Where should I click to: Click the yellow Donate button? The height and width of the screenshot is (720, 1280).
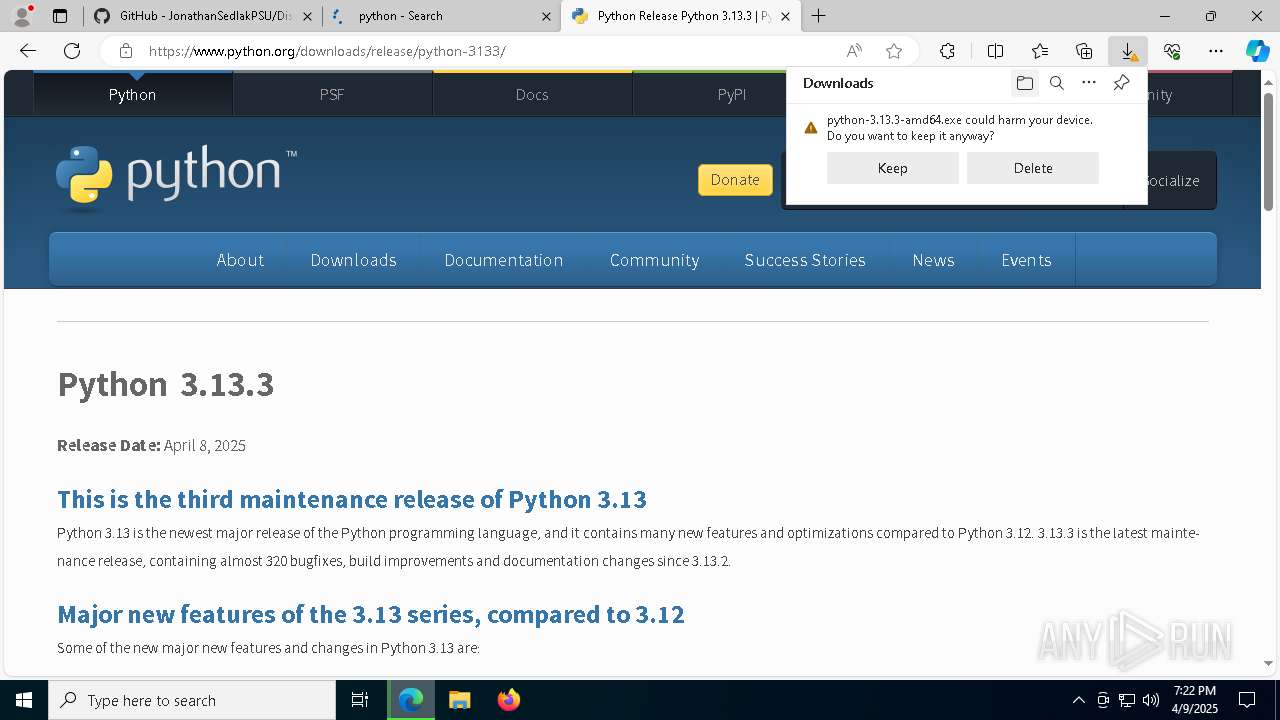[735, 180]
